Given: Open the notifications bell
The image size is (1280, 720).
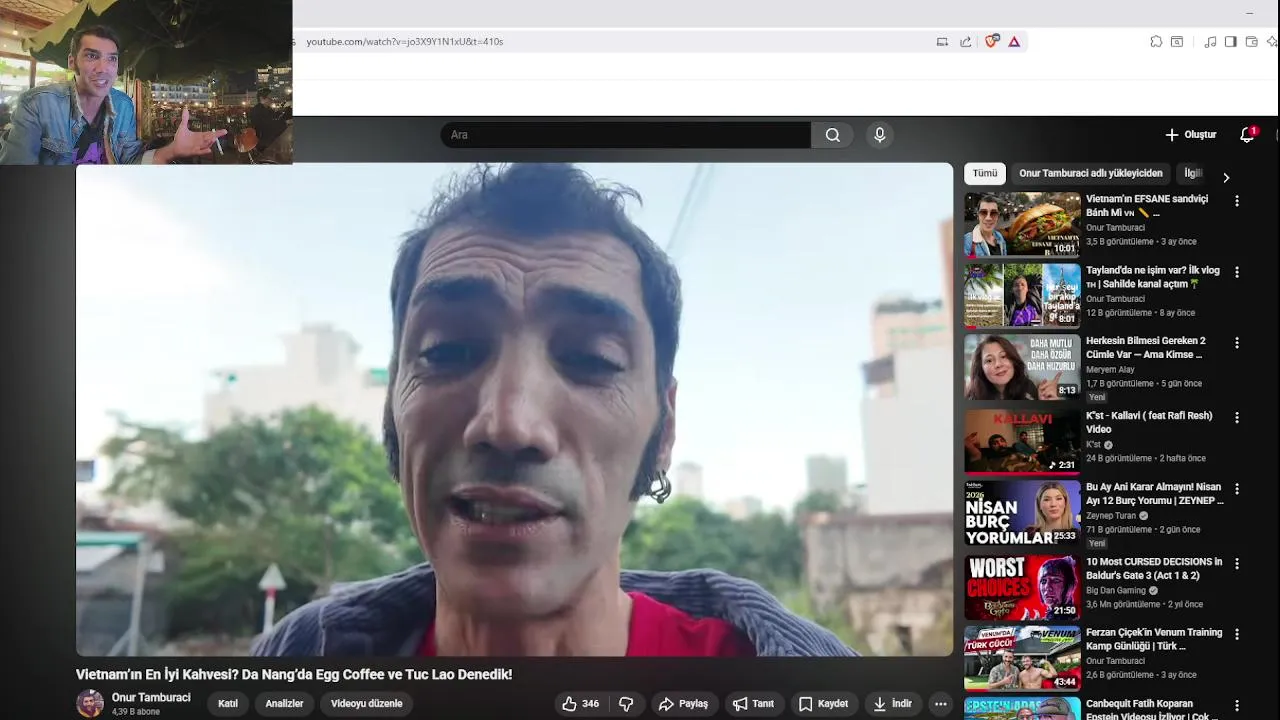Looking at the screenshot, I should pos(1247,135).
